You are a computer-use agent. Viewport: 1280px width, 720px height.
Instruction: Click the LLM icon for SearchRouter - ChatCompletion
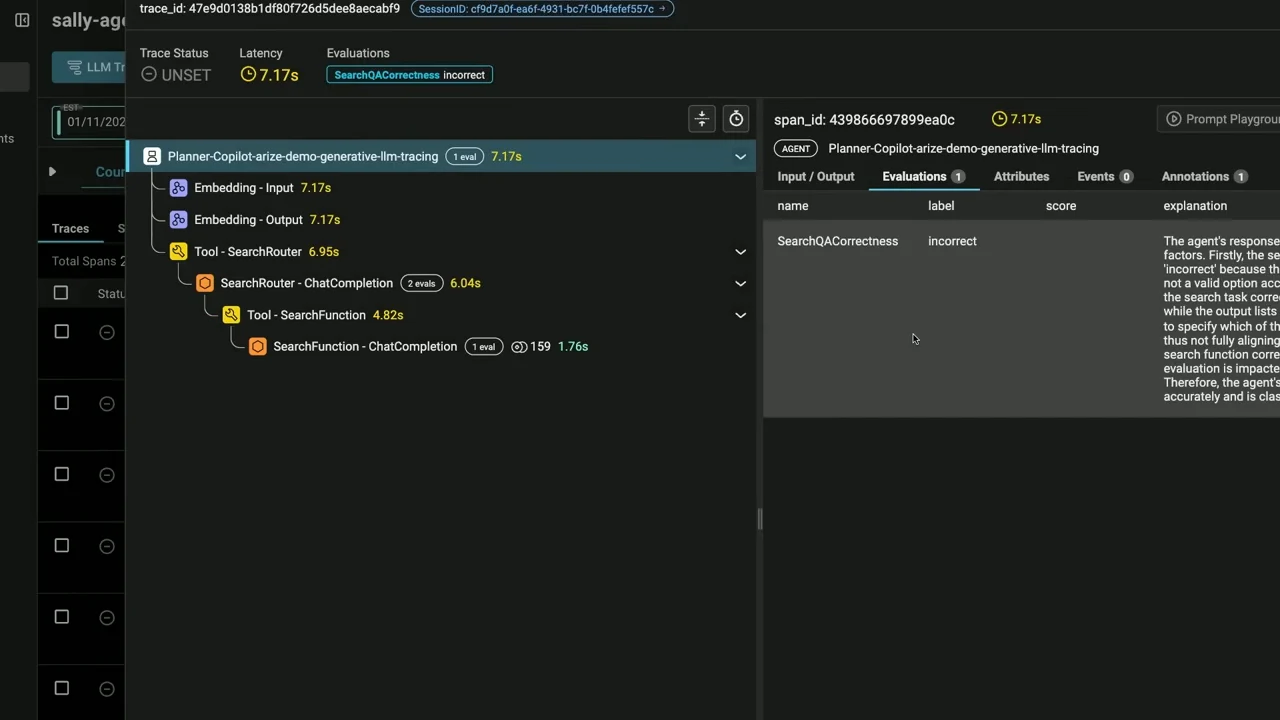[205, 283]
